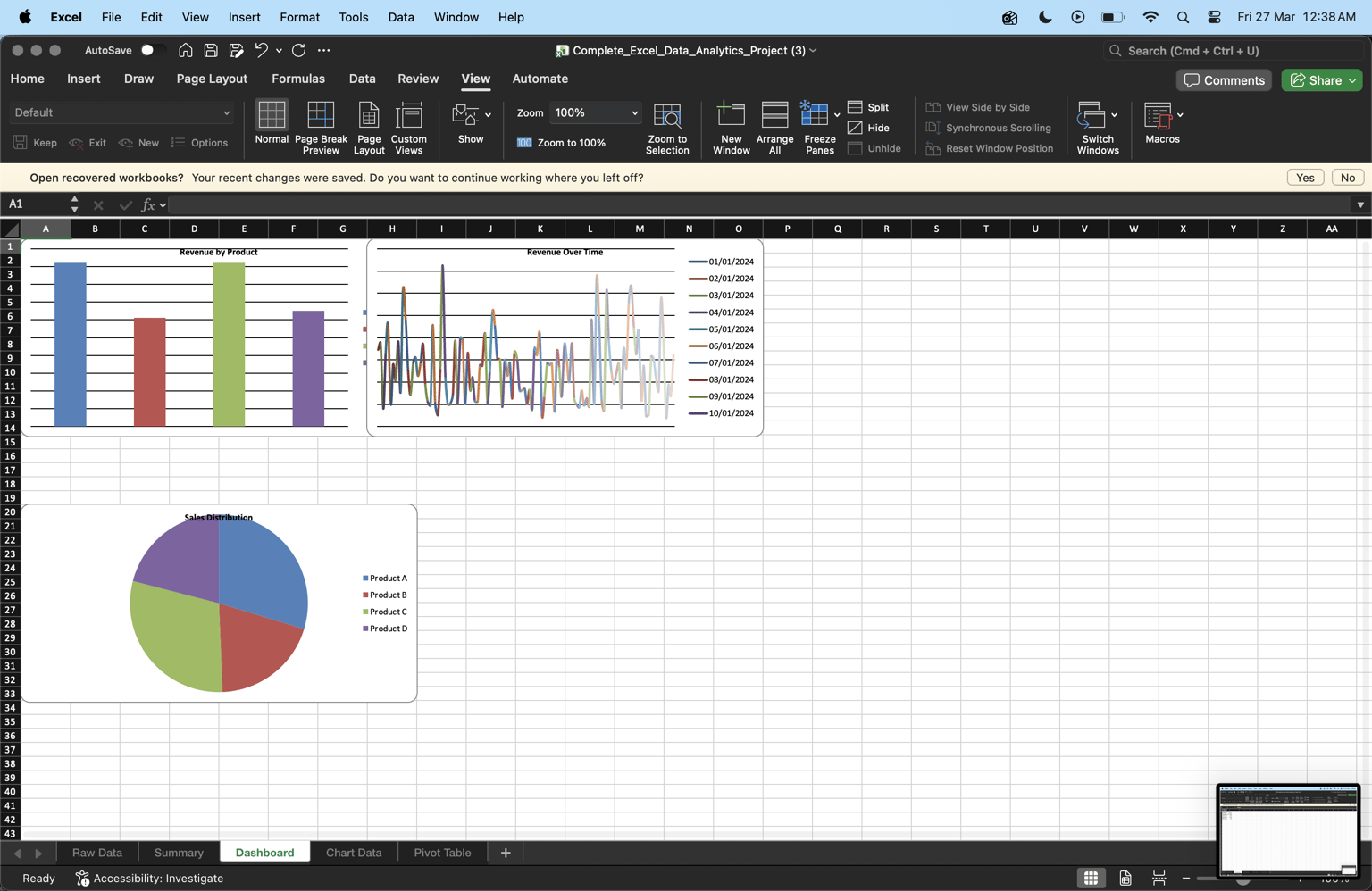
Task: Click the Revenue Over Time chart title
Action: click(x=565, y=252)
